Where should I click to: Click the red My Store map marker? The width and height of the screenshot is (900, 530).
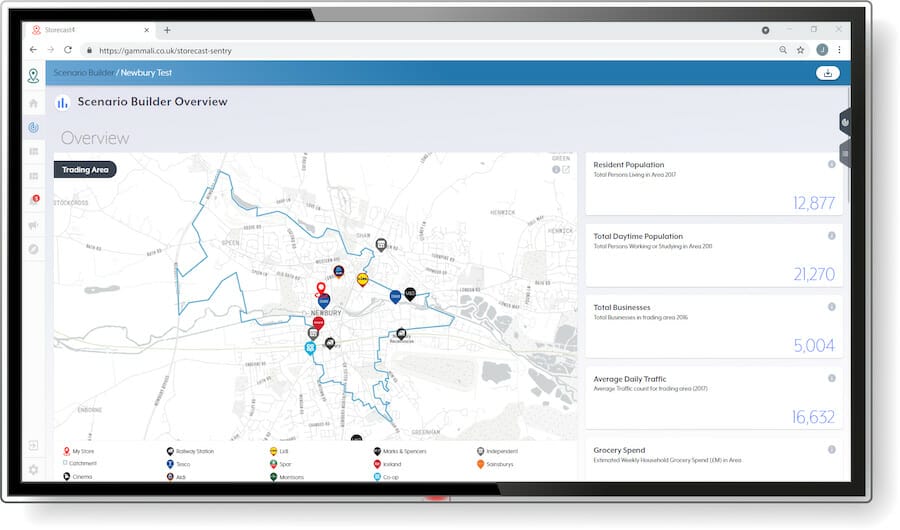(321, 289)
